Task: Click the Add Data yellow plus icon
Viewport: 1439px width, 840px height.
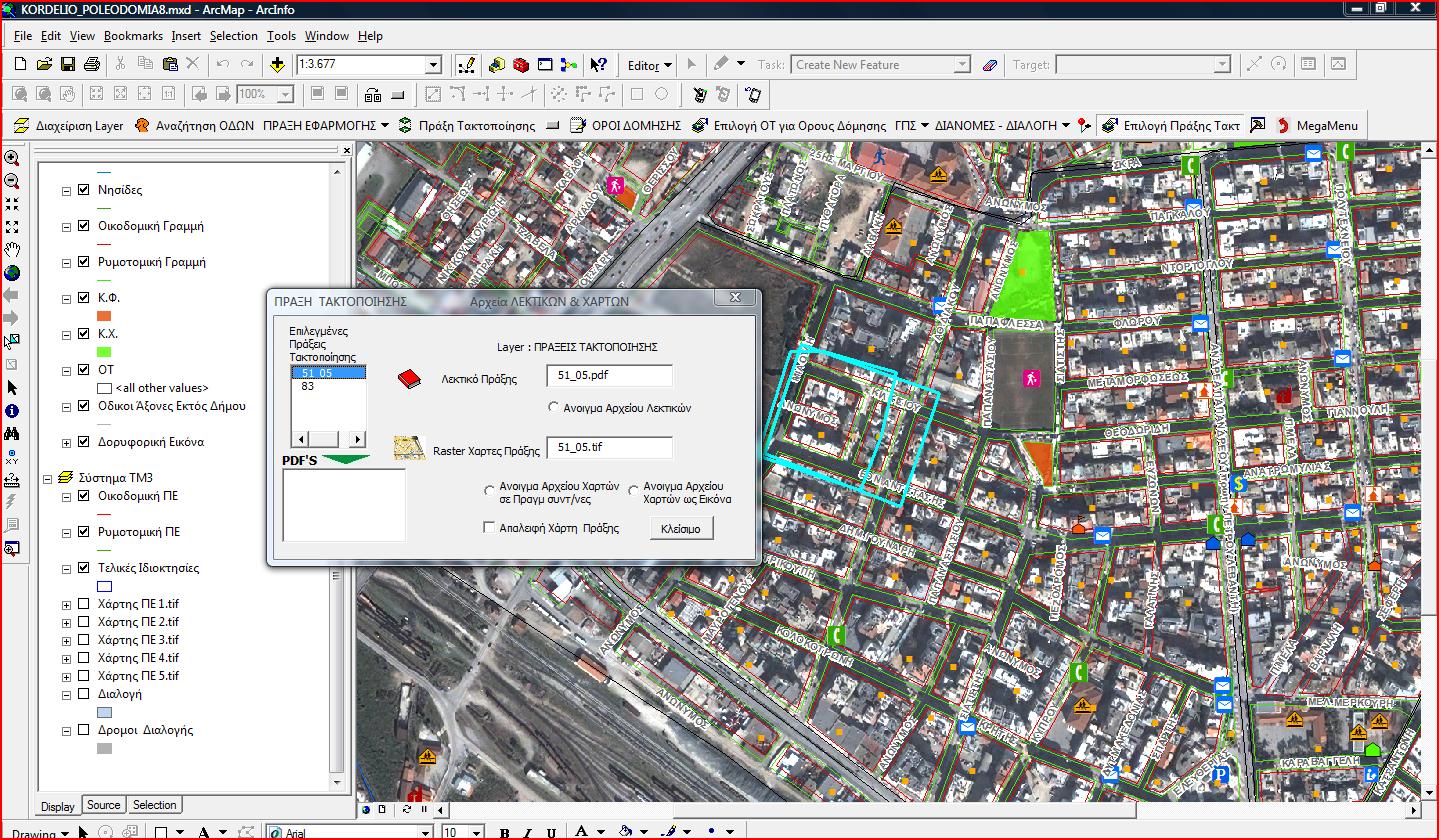Action: 278,64
